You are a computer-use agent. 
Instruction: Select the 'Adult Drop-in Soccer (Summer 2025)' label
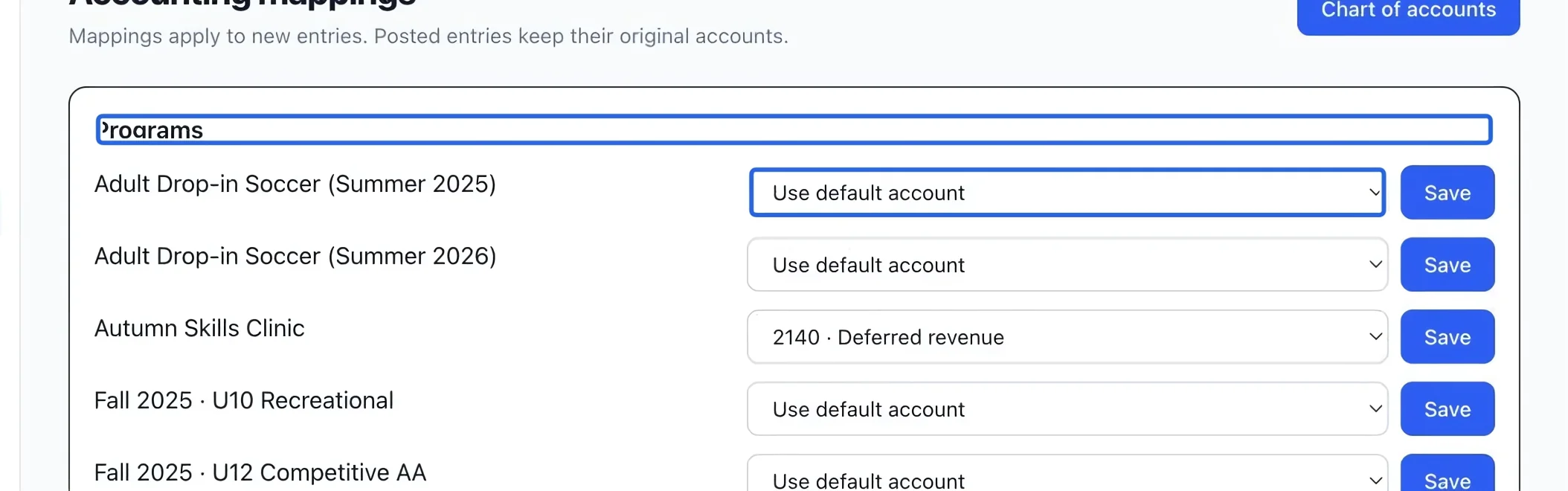295,184
